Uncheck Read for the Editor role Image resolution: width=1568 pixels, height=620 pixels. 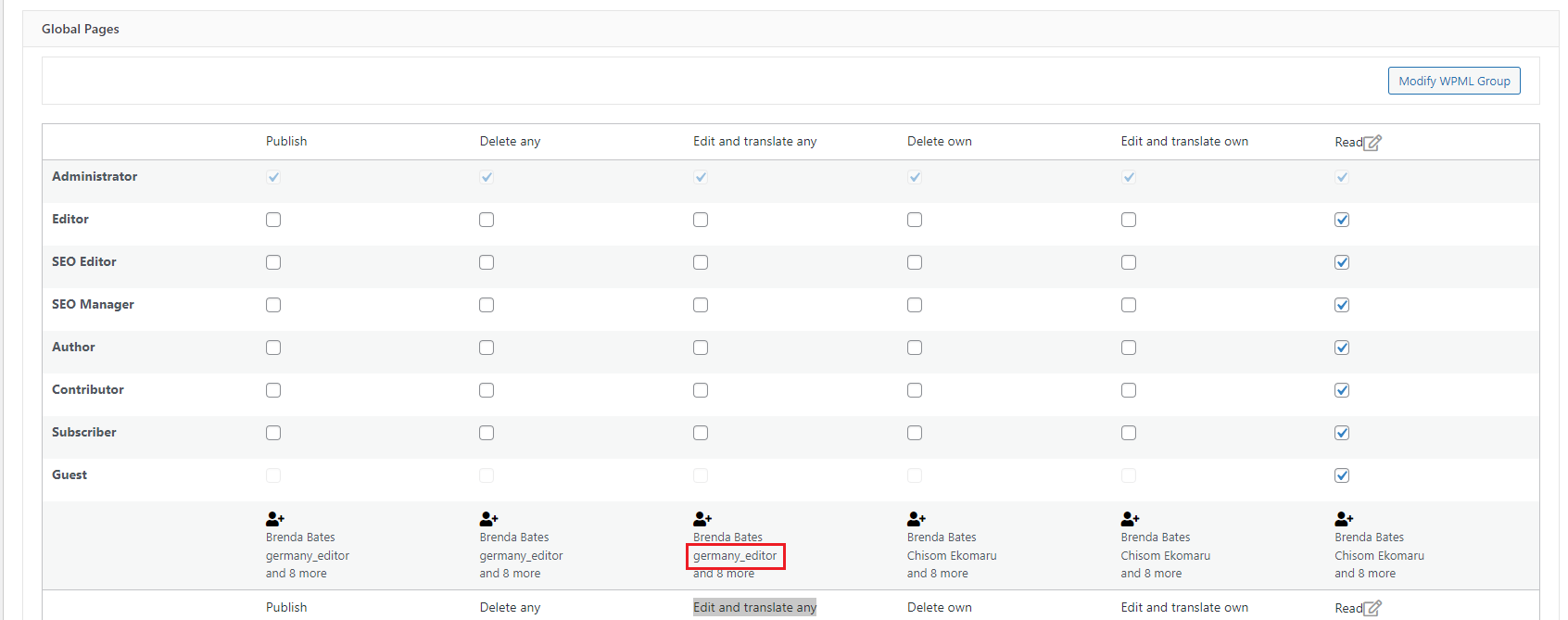1342,220
